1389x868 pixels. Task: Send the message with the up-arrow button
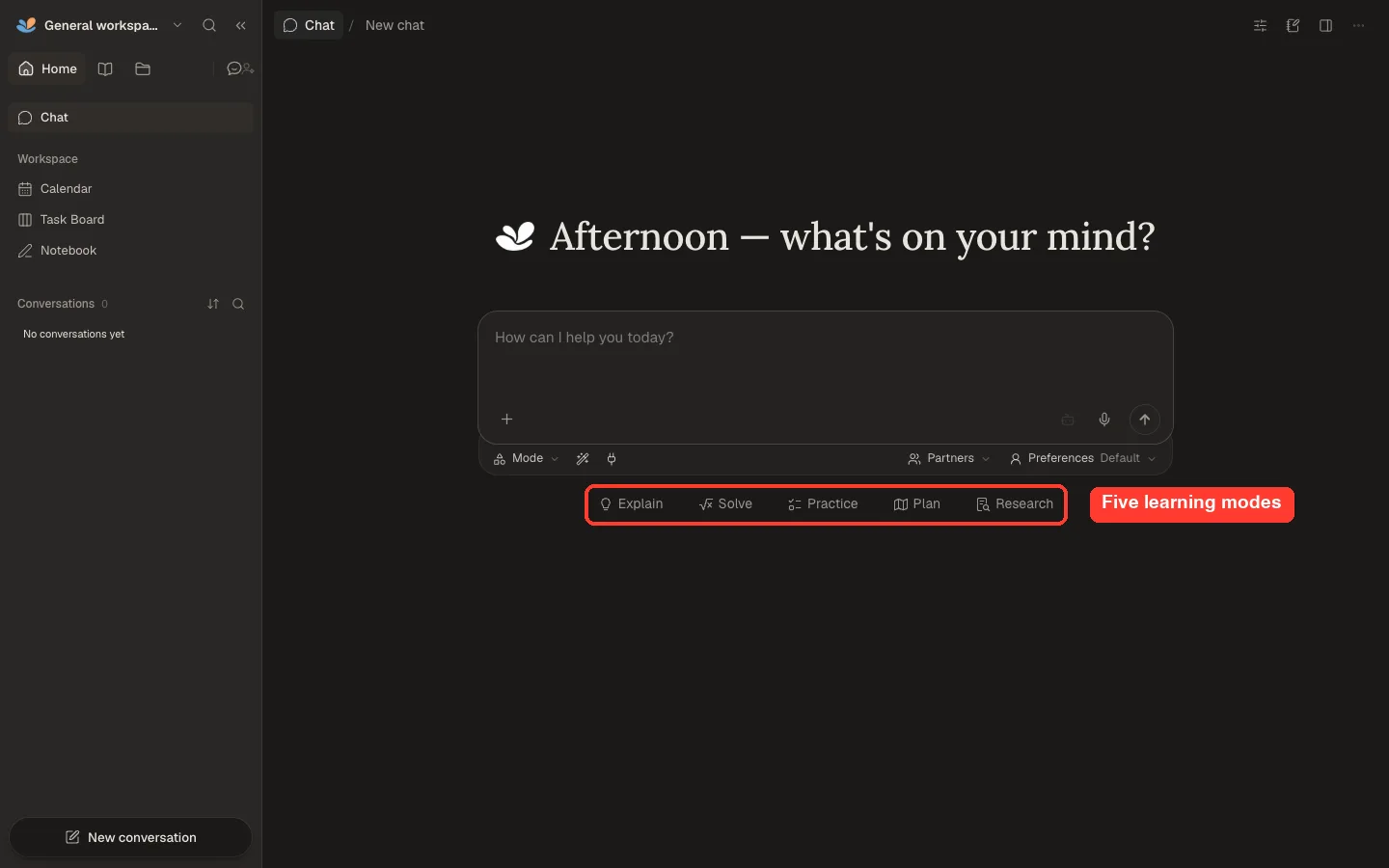click(1145, 420)
